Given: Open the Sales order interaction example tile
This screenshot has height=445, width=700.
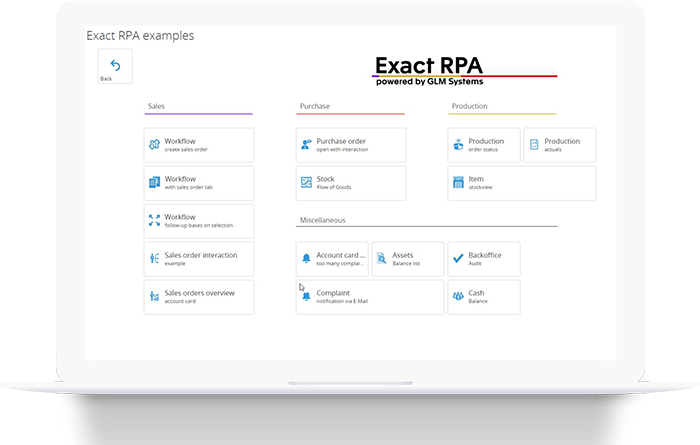Looking at the screenshot, I should point(198,259).
